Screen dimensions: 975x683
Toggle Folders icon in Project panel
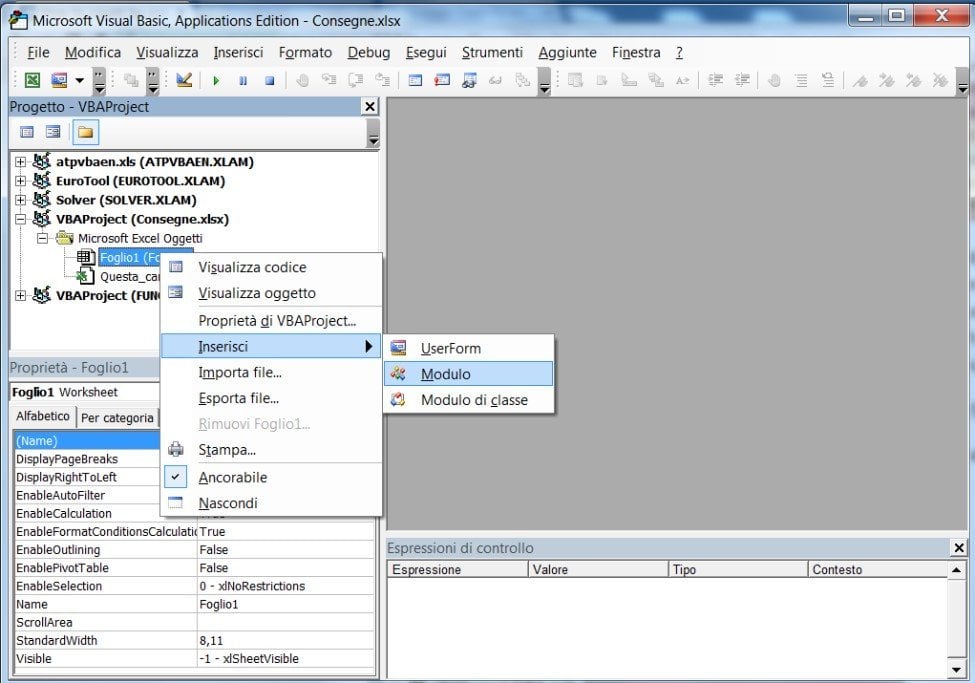point(85,132)
